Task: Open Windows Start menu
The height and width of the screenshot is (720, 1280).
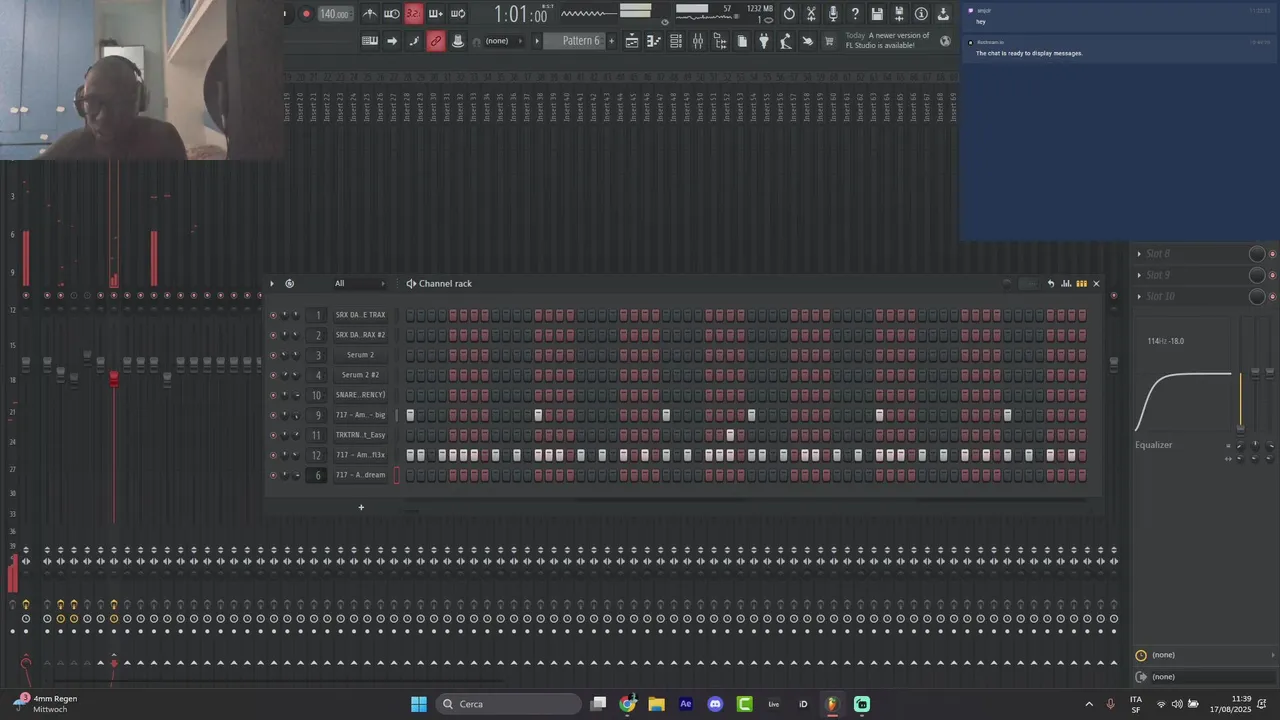Action: pyautogui.click(x=419, y=704)
